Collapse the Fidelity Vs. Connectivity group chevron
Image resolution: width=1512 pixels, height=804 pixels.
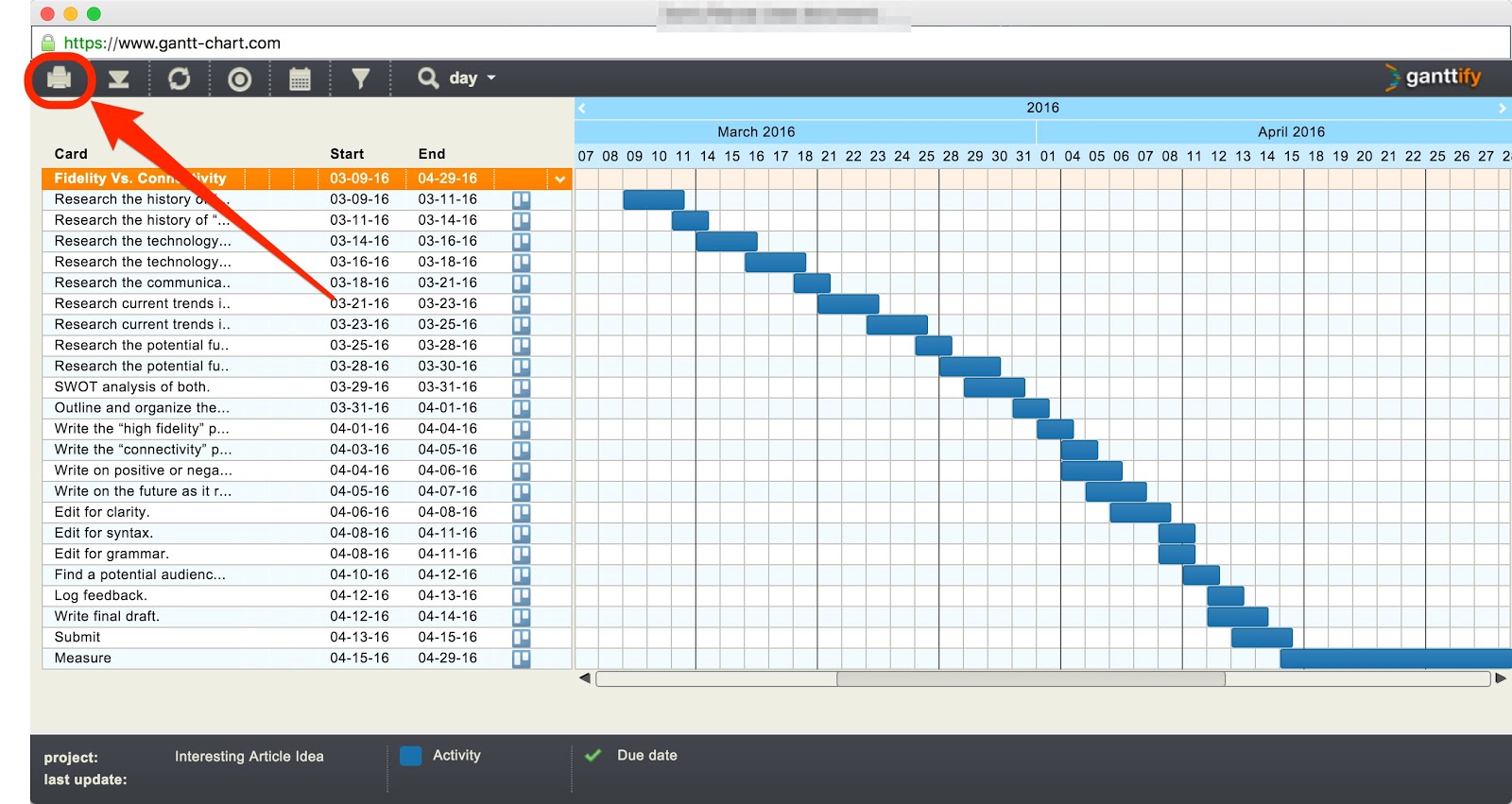pyautogui.click(x=560, y=179)
